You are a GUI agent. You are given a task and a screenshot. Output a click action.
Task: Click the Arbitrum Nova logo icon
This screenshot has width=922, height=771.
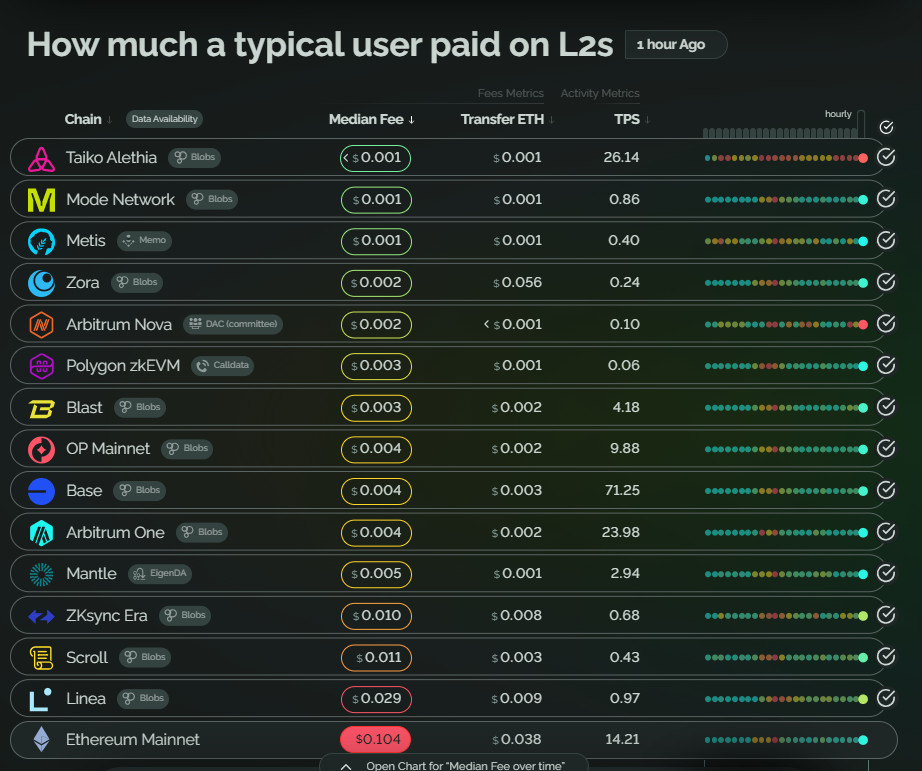pos(41,325)
